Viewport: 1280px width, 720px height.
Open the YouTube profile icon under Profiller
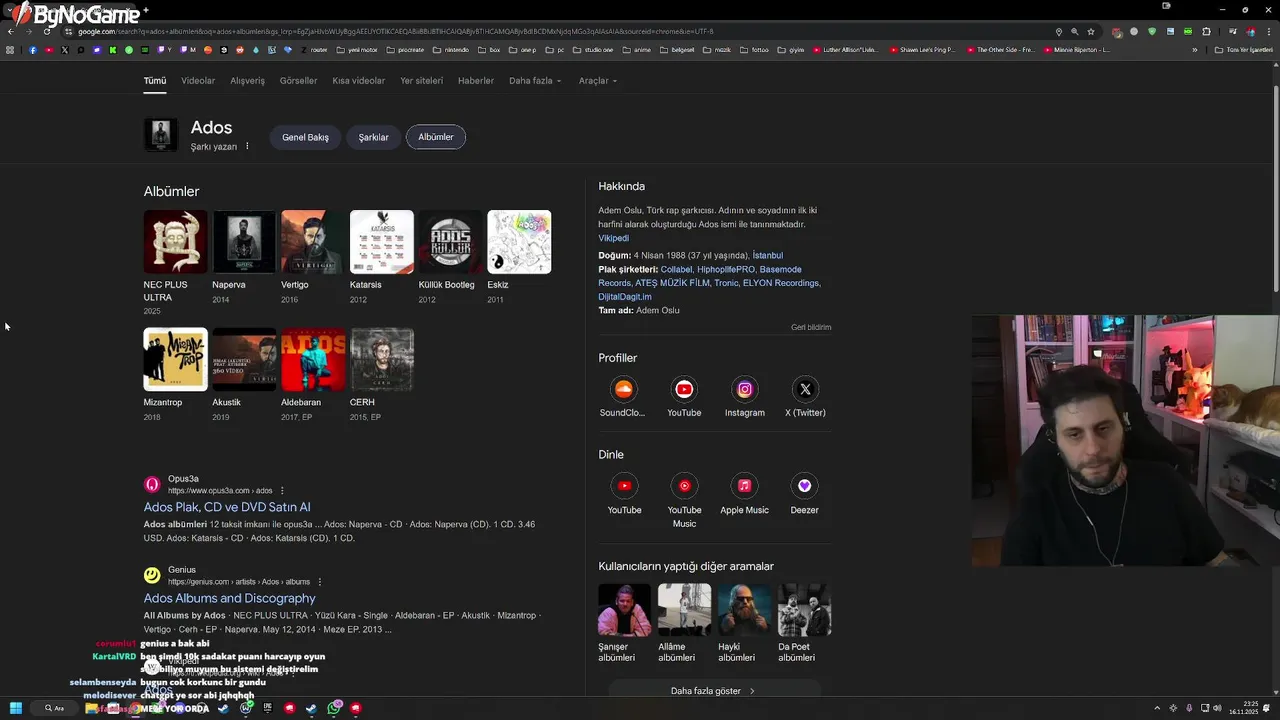tap(684, 389)
